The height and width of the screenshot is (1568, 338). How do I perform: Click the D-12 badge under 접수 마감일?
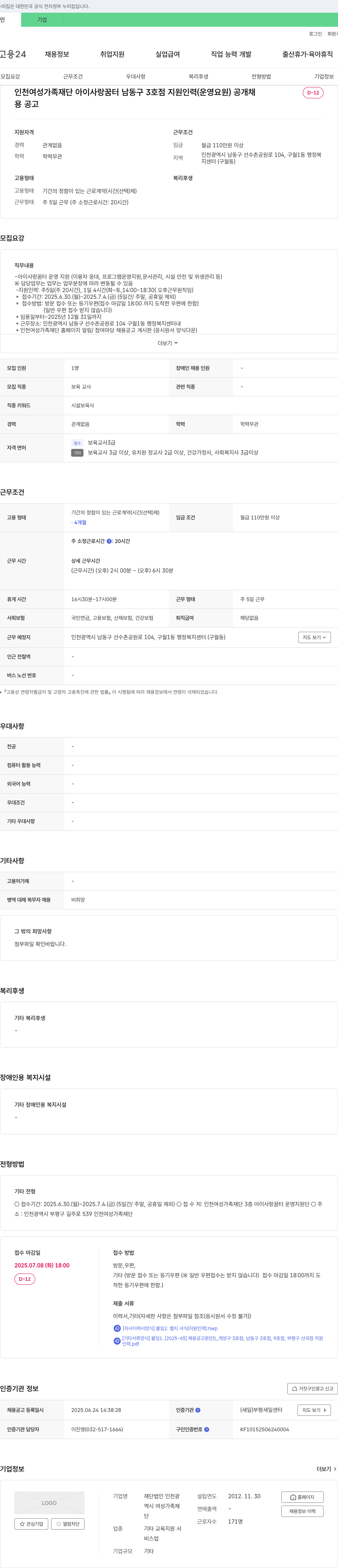coord(25,1279)
